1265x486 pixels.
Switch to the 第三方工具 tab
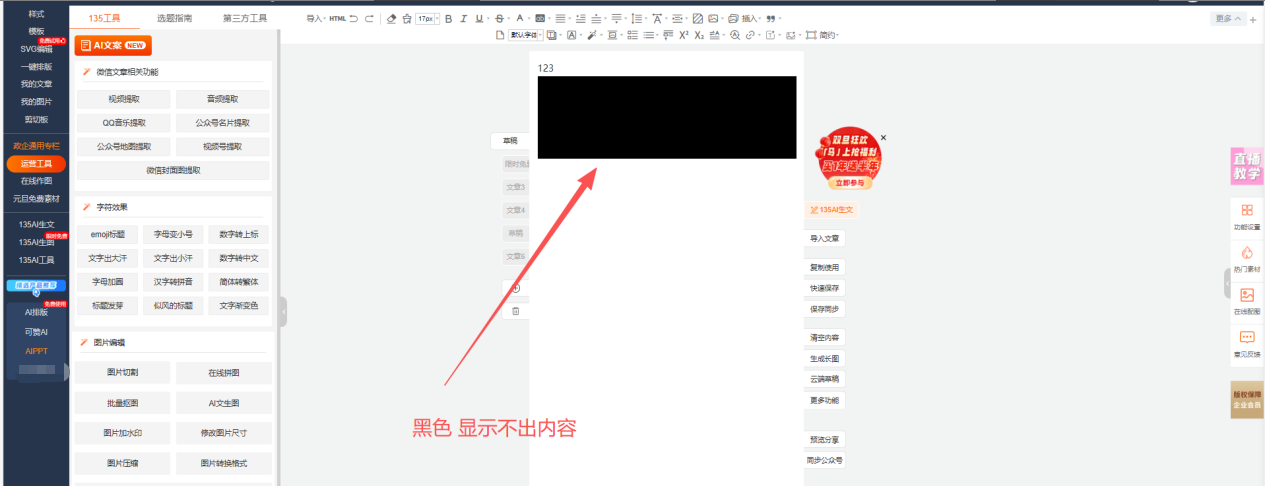pos(245,18)
